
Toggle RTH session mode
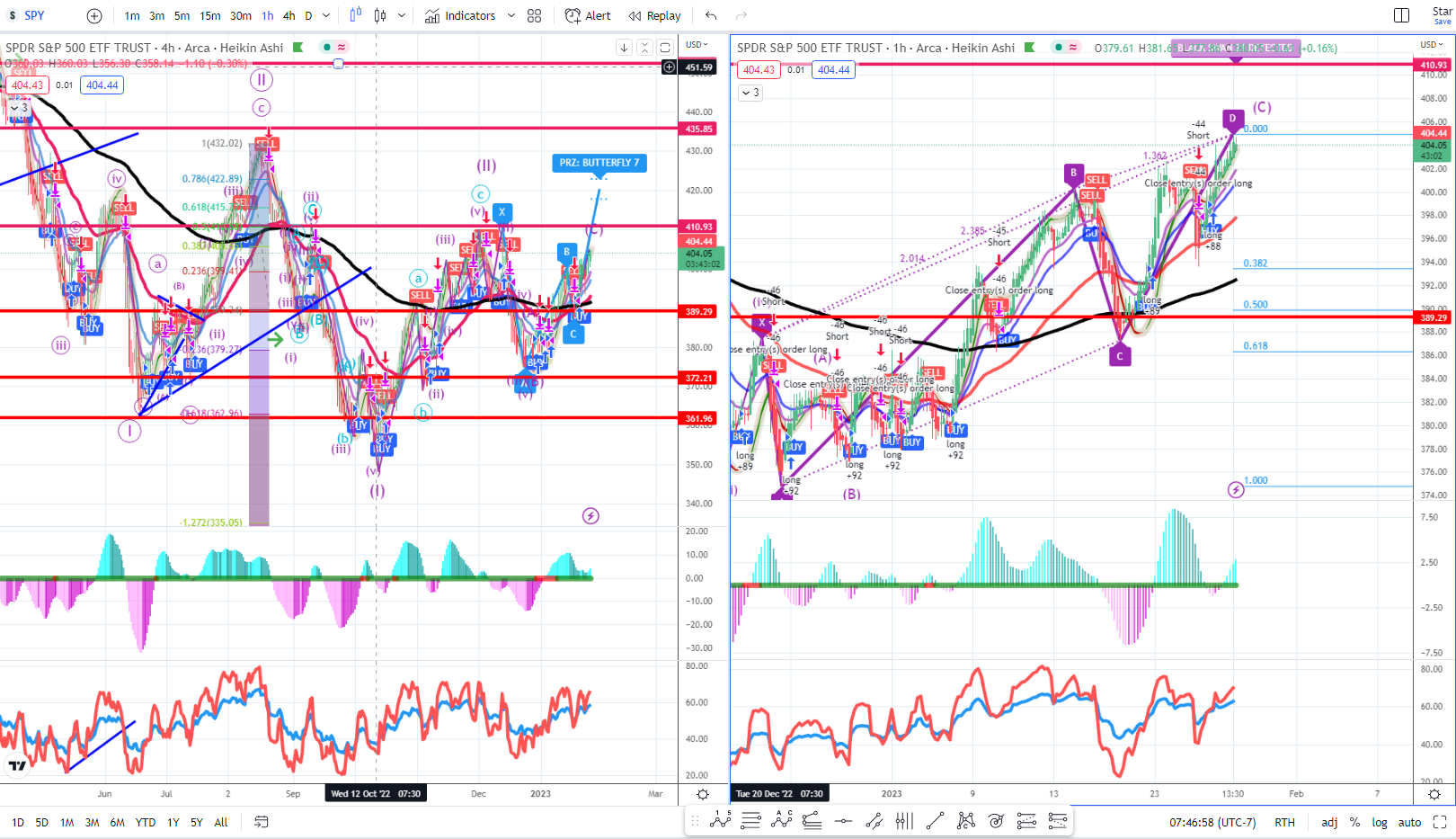coord(1284,822)
